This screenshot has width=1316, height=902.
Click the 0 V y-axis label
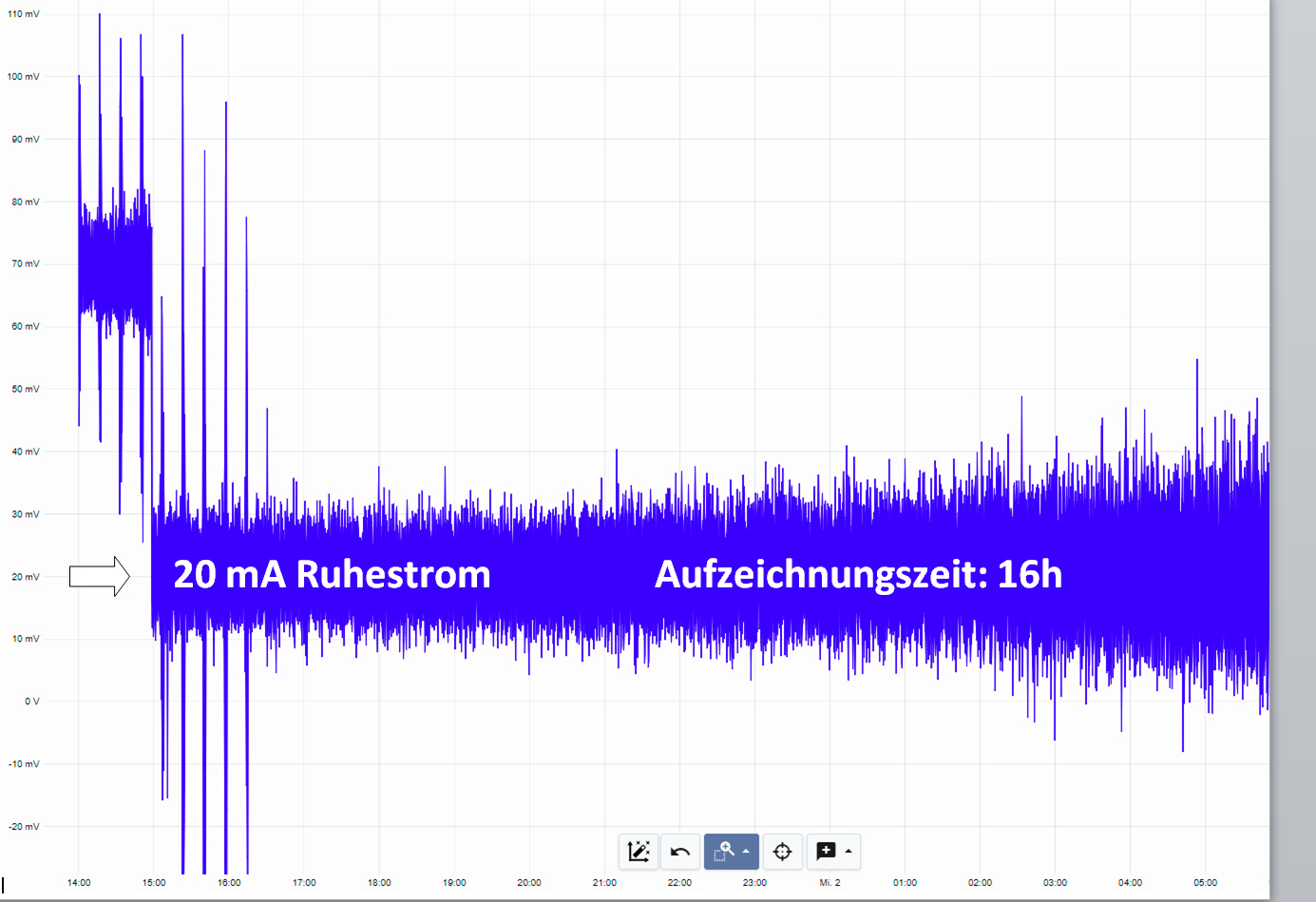[x=31, y=701]
